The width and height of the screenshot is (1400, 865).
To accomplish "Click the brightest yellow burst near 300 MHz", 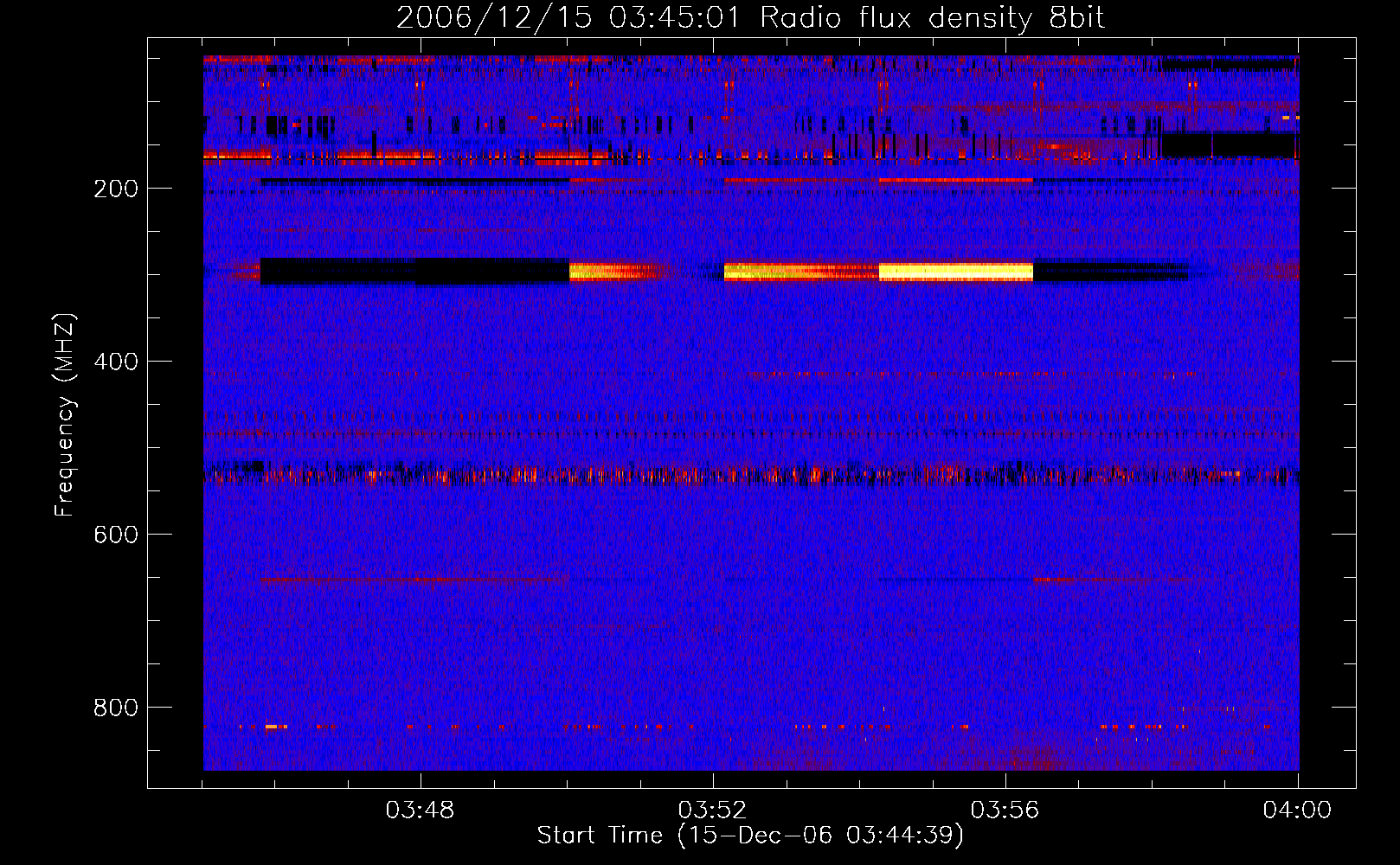I will pos(956,272).
